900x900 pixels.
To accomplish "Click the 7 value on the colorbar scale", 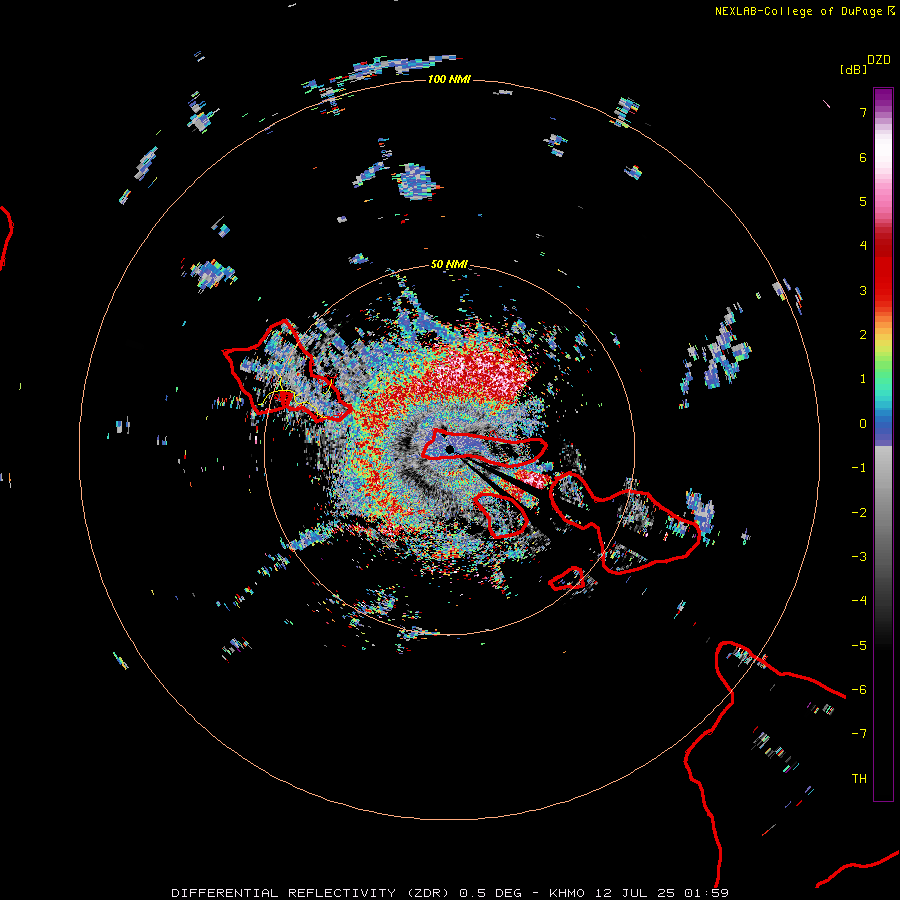I will tap(863, 112).
